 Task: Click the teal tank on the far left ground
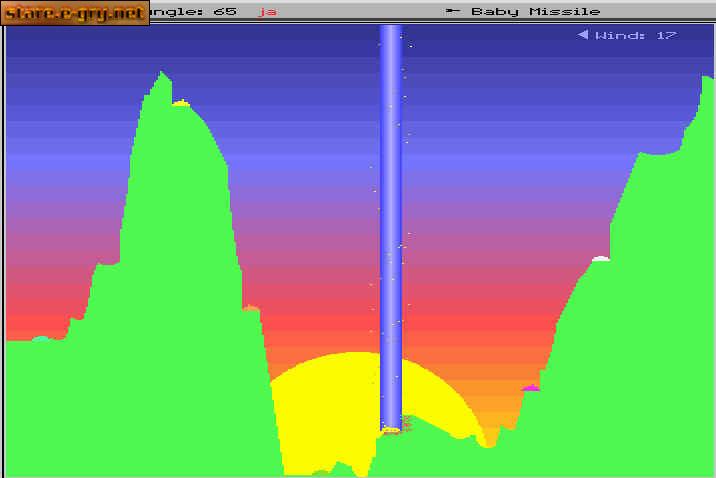tap(41, 339)
